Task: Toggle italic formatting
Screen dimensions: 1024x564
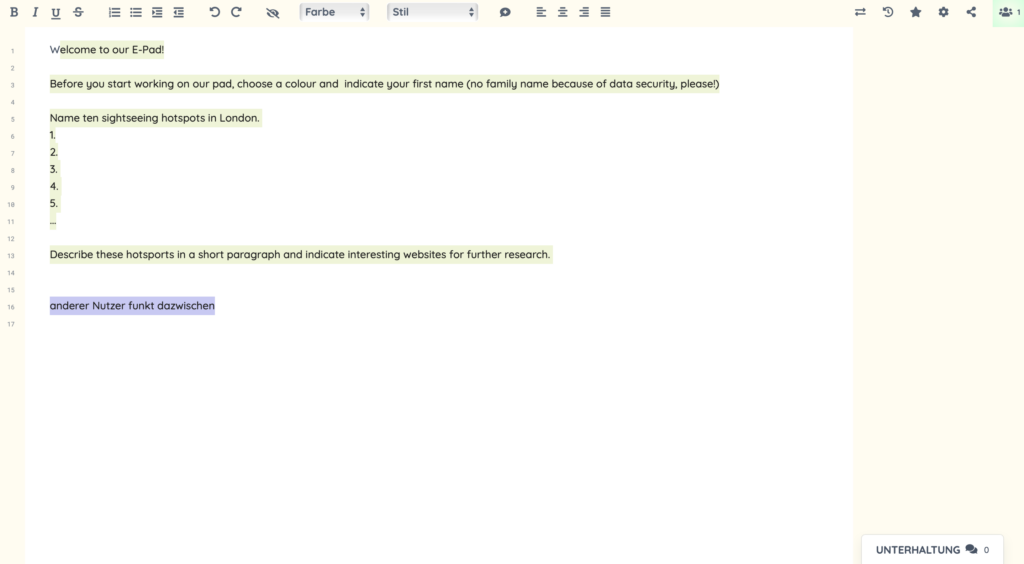Action: (x=35, y=12)
